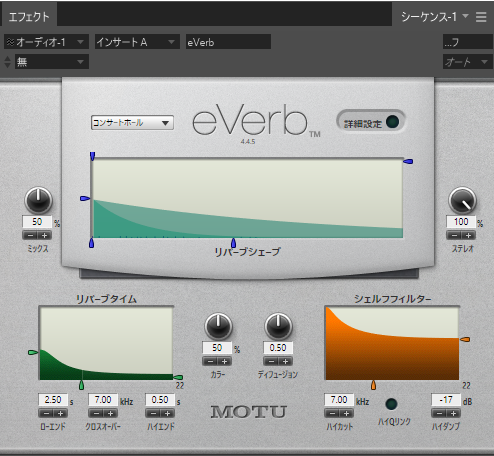The height and width of the screenshot is (456, 494).
Task: Click blue handle at bottom-left of reverb shape
Action: 92,243
